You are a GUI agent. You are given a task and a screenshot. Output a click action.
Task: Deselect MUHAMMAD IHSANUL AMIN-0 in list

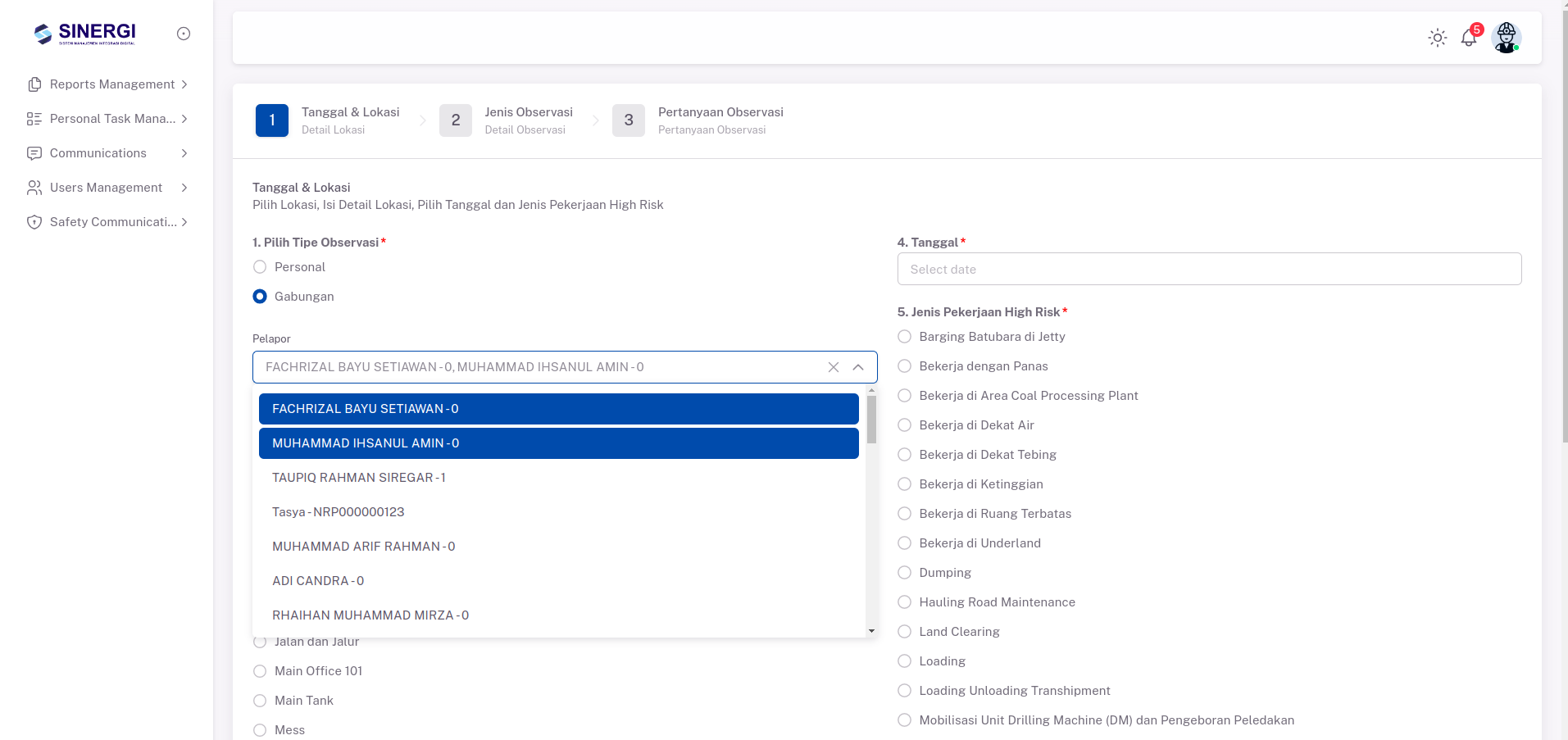559,443
